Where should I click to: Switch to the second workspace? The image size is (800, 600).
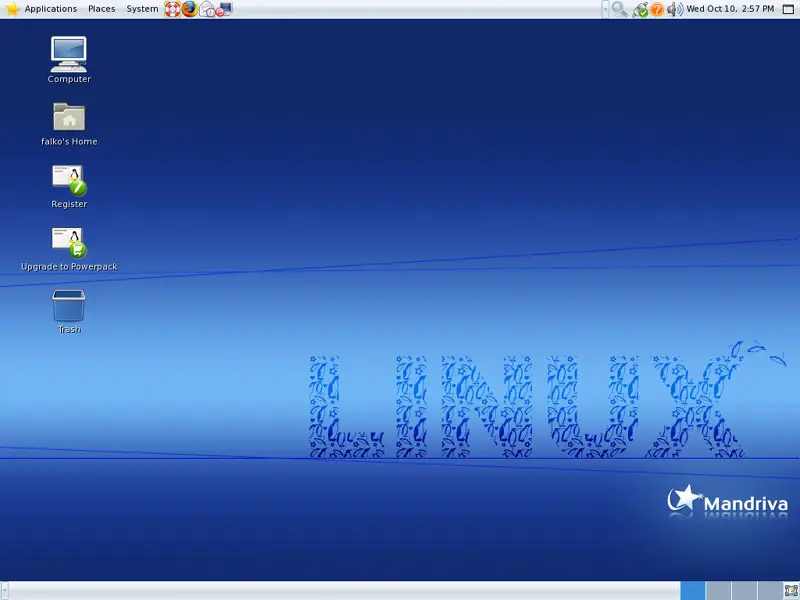(x=718, y=591)
